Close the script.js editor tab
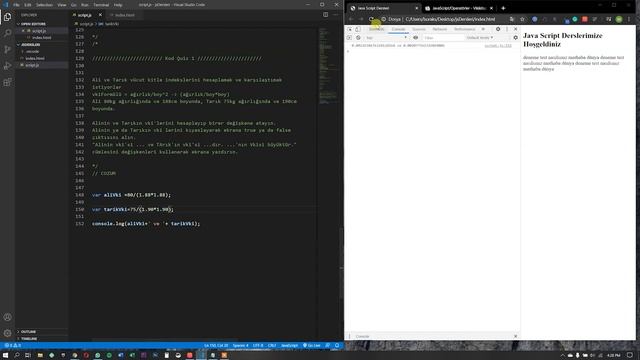The image size is (640, 360). click(100, 15)
